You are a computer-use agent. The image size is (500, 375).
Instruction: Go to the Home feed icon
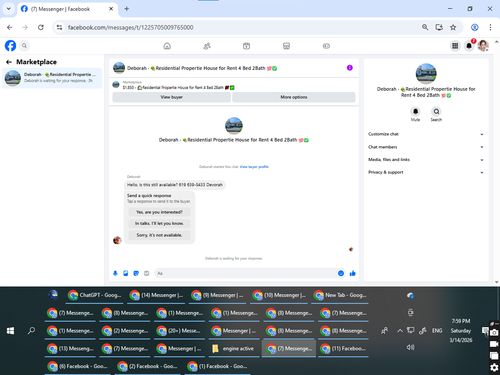coord(167,46)
